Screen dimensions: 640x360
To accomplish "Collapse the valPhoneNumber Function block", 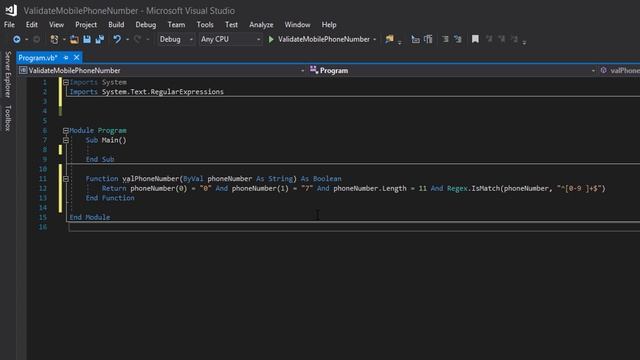I will [x=66, y=179].
